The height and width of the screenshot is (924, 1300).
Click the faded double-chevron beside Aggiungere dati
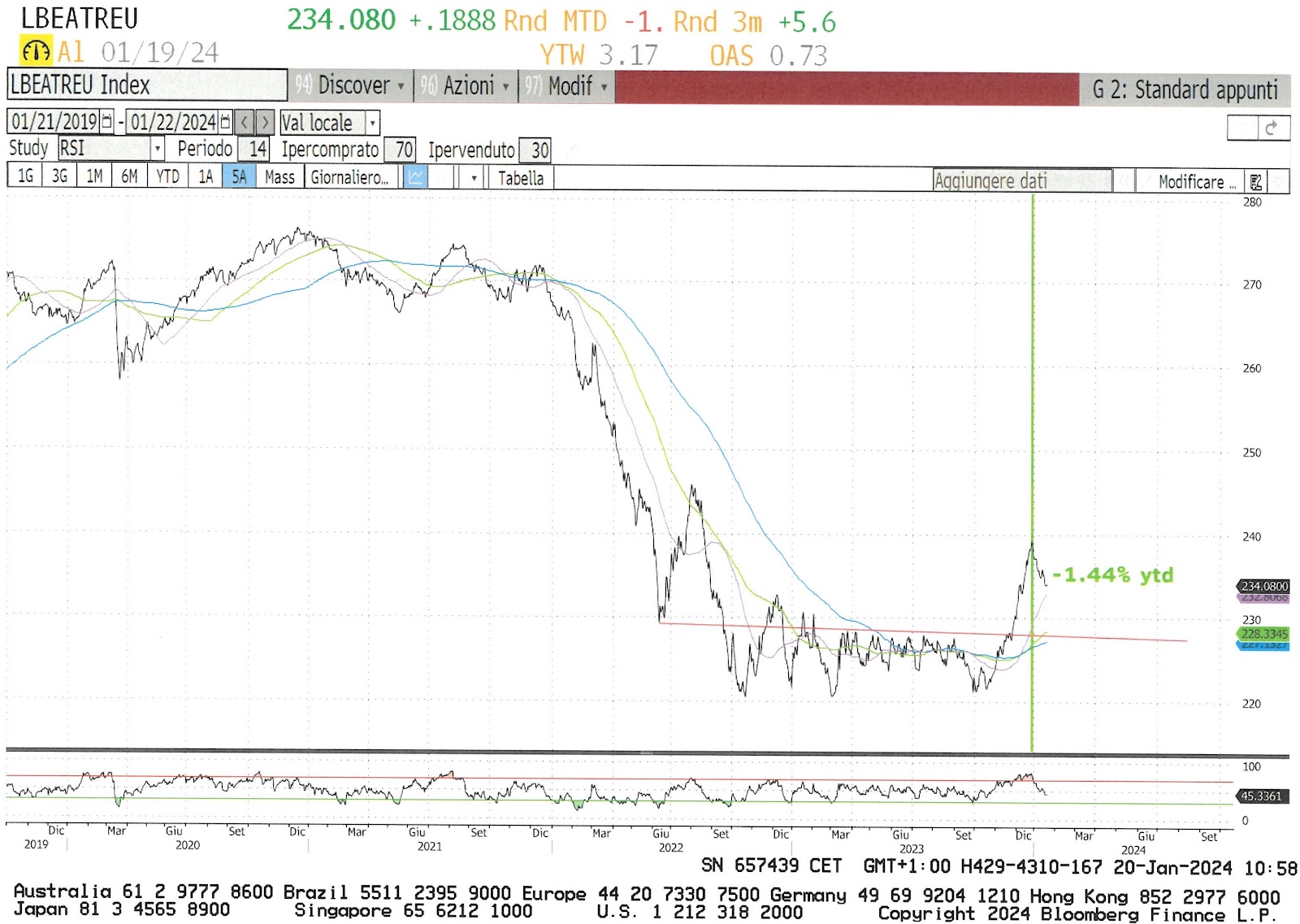(x=1124, y=180)
